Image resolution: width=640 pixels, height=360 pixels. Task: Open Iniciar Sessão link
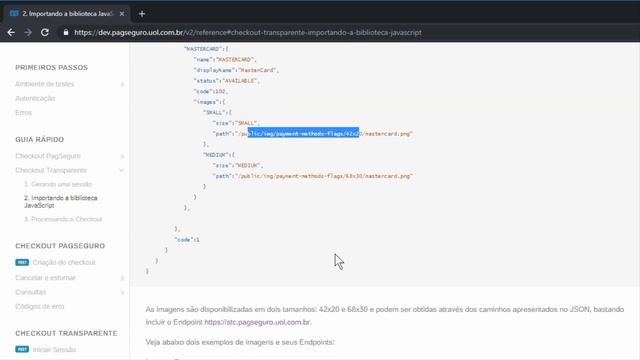pyautogui.click(x=54, y=350)
